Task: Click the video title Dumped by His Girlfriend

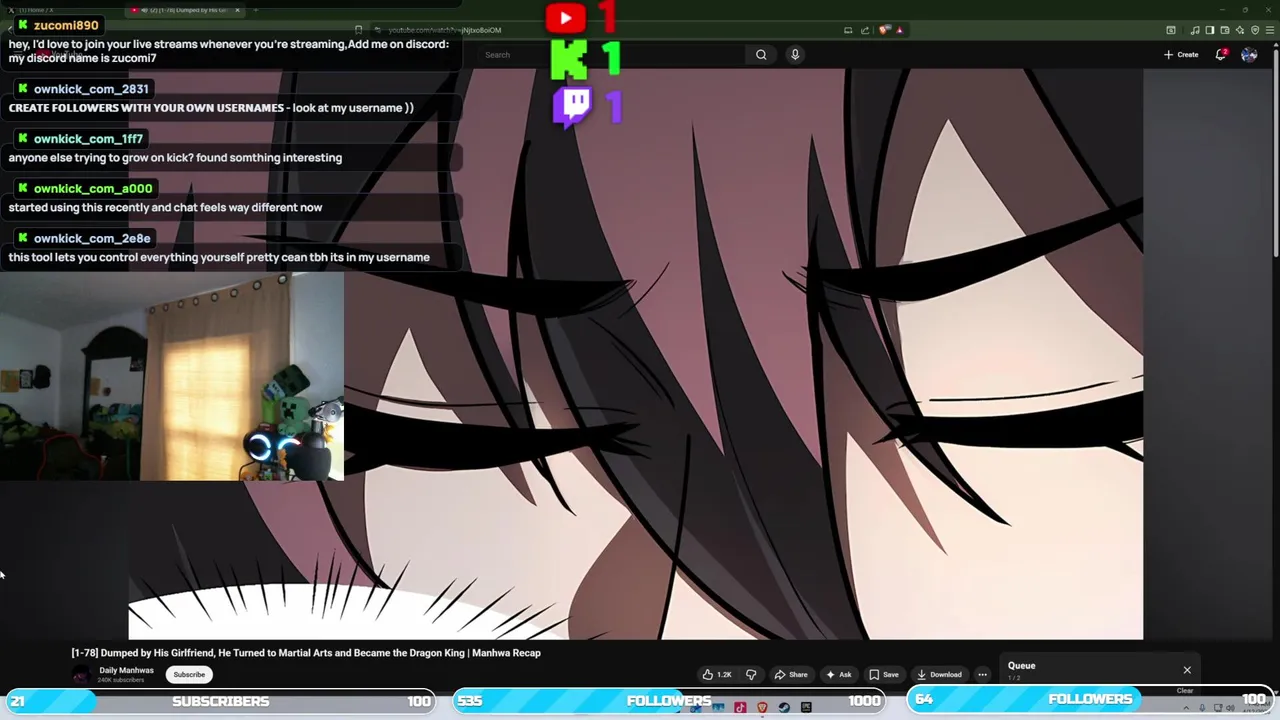Action: [306, 653]
